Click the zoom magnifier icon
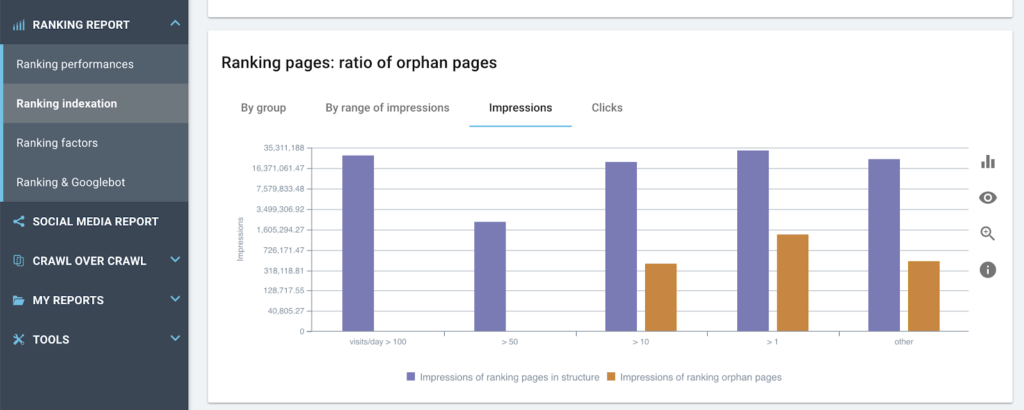Viewport: 1024px width, 410px height. click(x=988, y=234)
